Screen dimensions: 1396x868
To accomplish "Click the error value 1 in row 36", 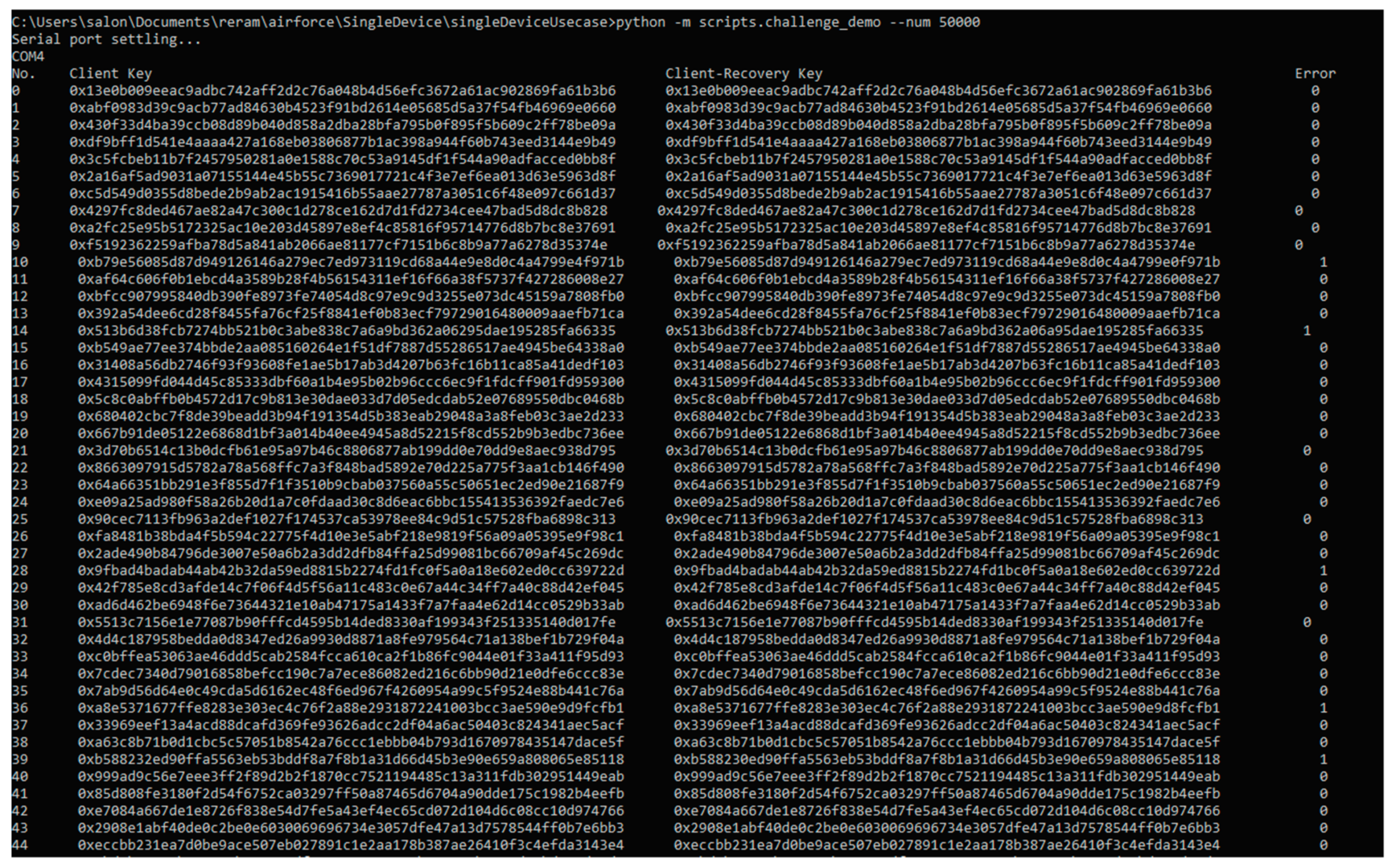I will (1323, 708).
